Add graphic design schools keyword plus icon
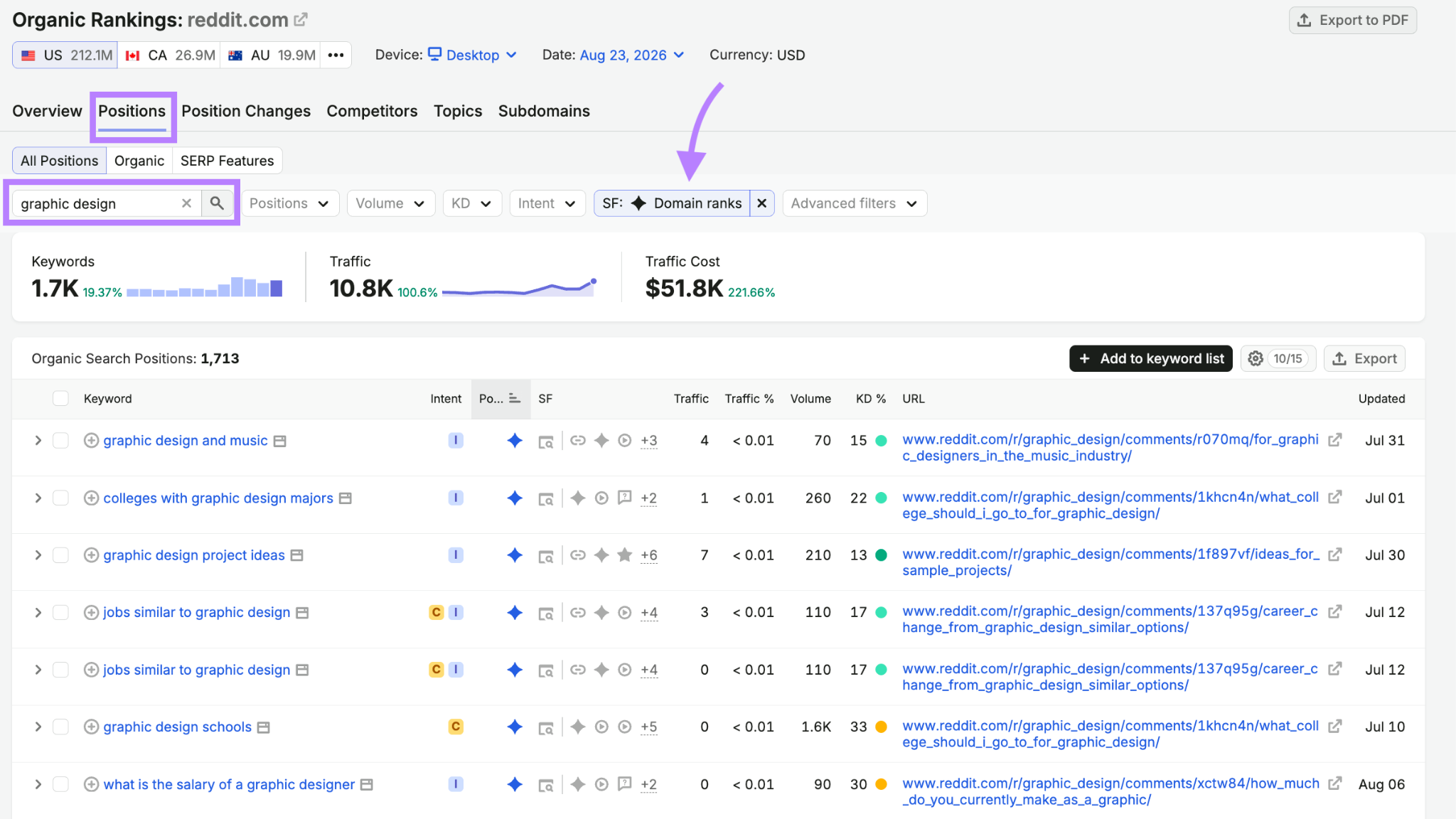 [x=91, y=727]
